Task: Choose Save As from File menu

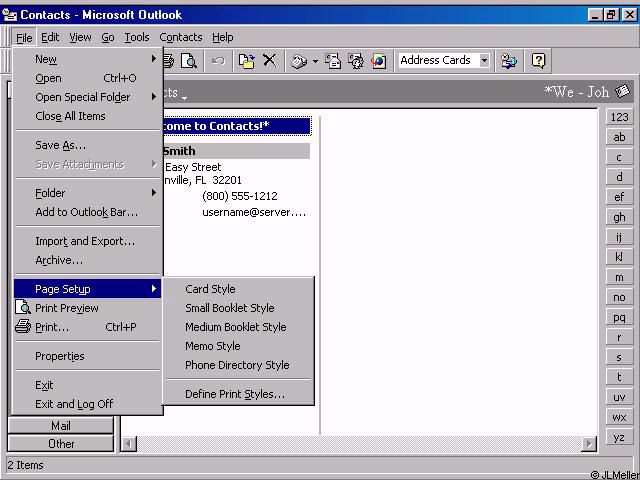Action: [x=87, y=145]
